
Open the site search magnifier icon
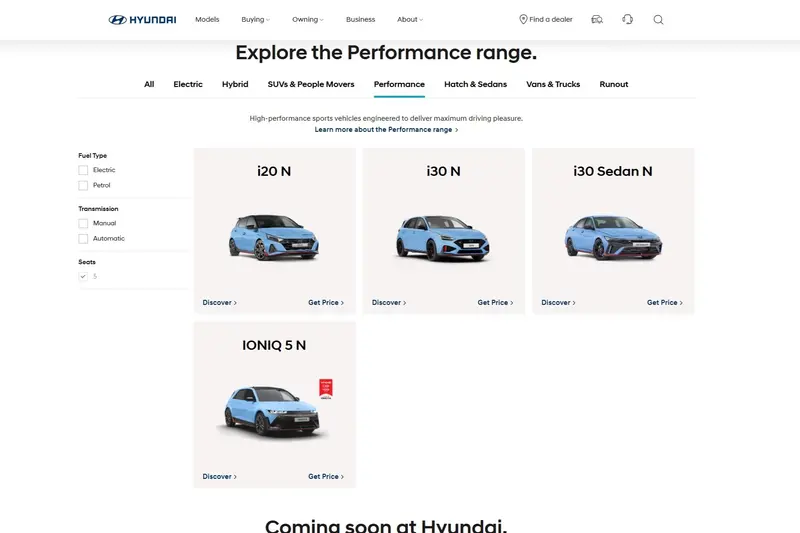coord(659,20)
